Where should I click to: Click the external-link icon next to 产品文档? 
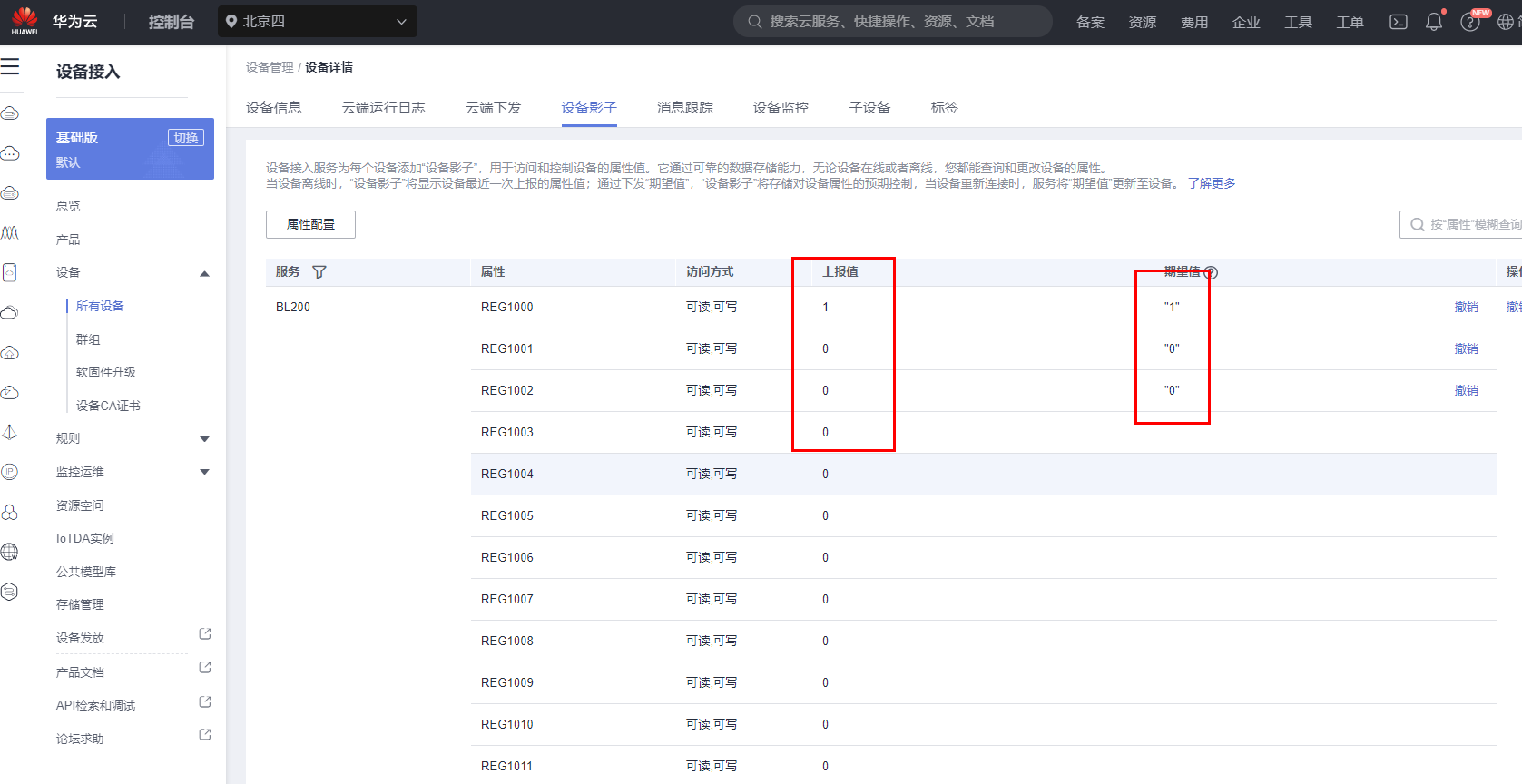pos(205,668)
